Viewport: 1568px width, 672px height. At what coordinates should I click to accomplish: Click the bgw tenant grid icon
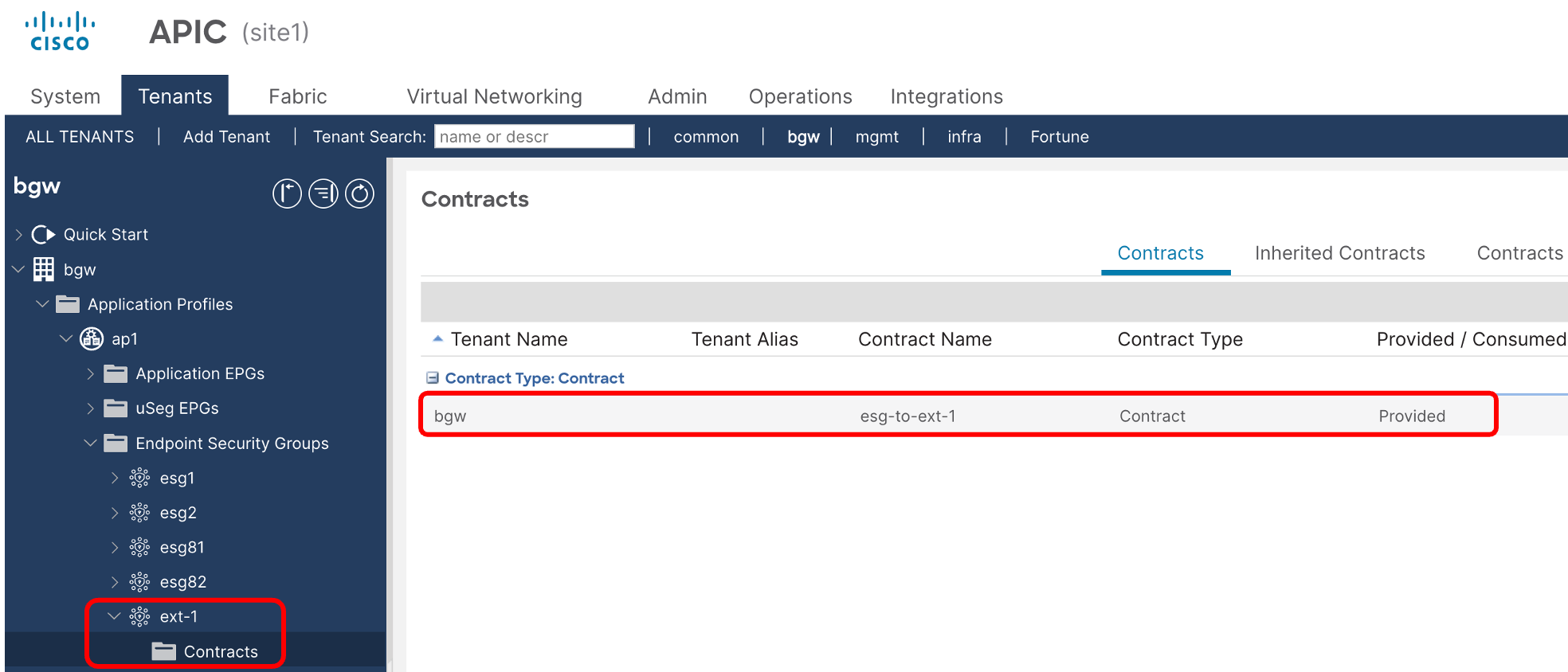(44, 269)
